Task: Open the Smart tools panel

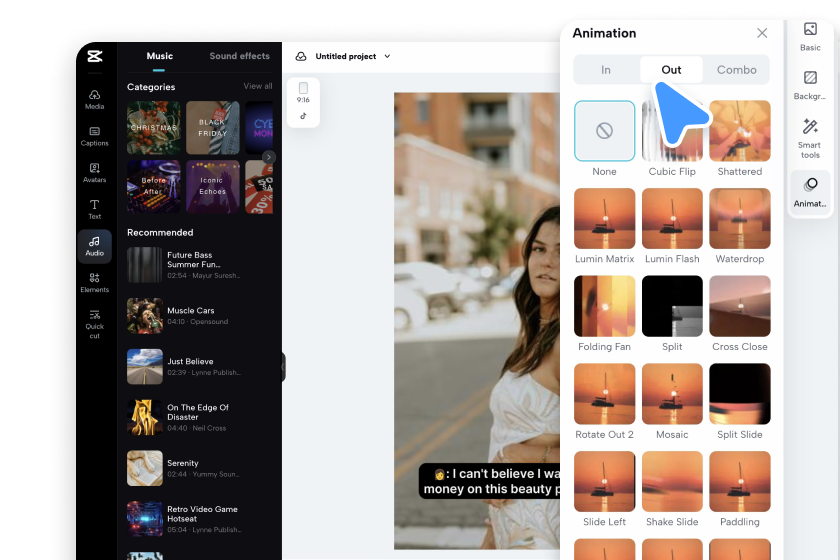Action: coord(810,138)
